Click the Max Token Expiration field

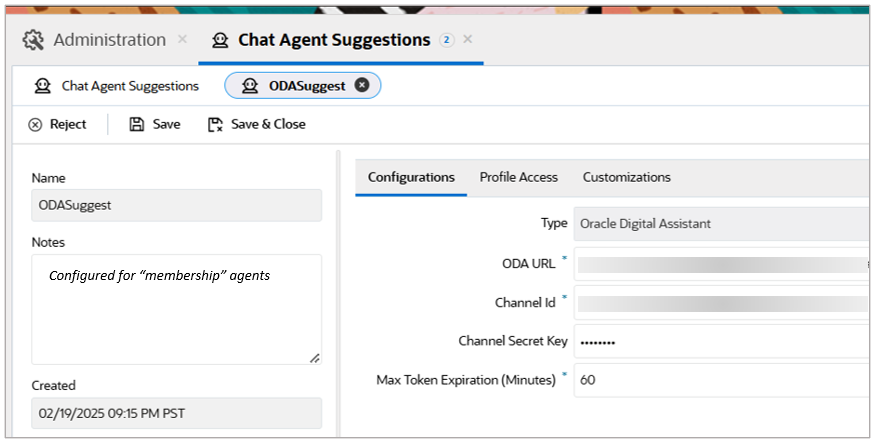pos(720,380)
